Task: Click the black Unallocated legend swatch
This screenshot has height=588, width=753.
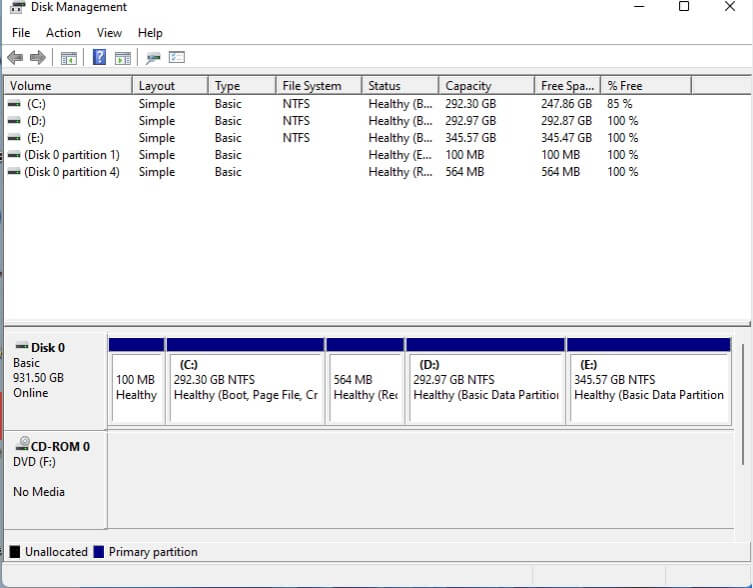Action: pyautogui.click(x=15, y=551)
